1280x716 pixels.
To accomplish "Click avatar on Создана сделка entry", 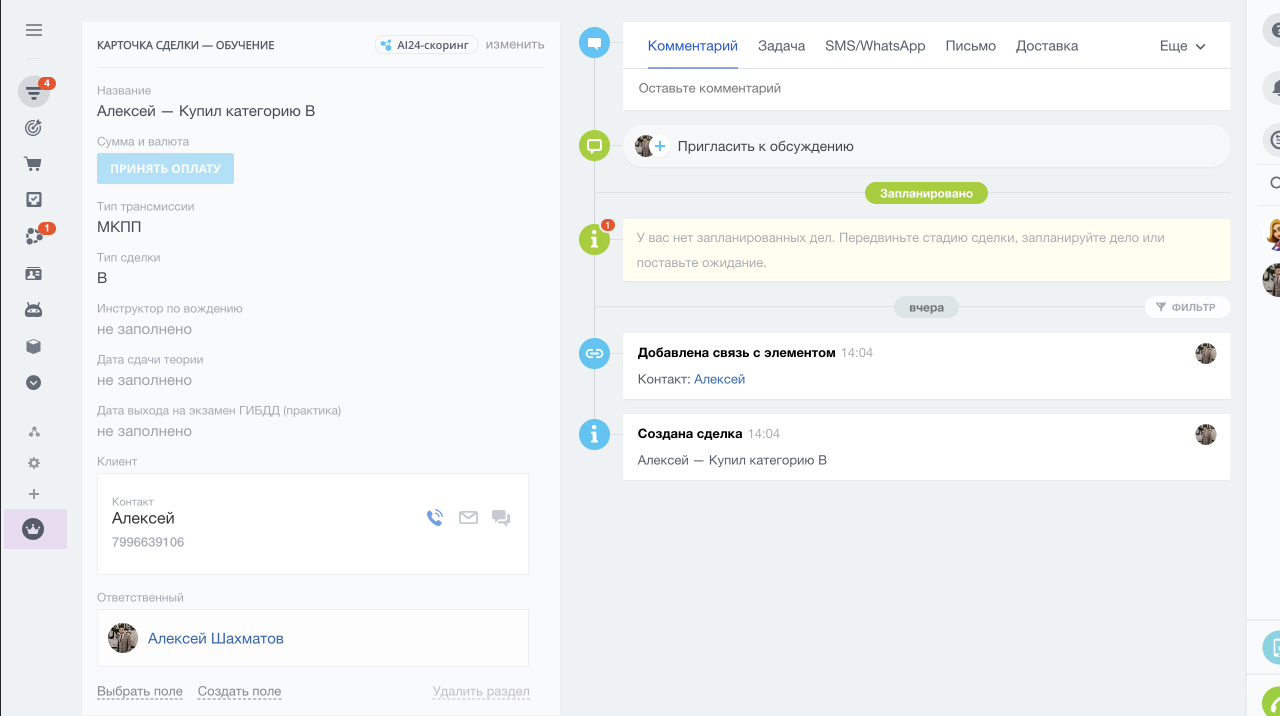I will (1206, 434).
